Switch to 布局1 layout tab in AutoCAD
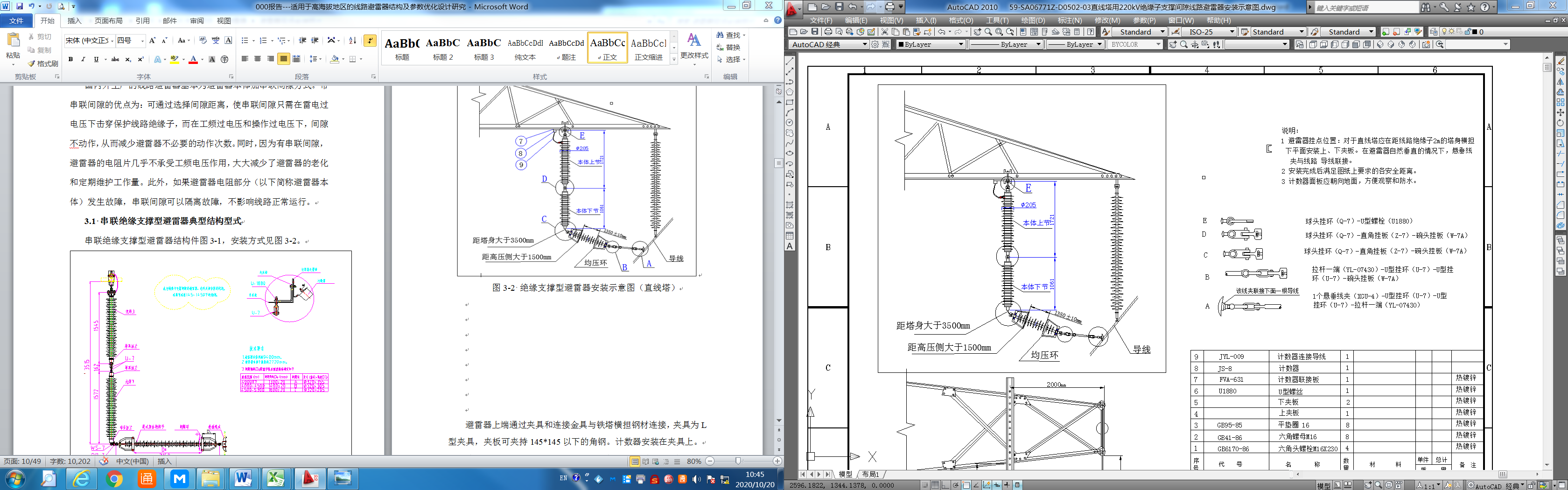 tap(871, 474)
